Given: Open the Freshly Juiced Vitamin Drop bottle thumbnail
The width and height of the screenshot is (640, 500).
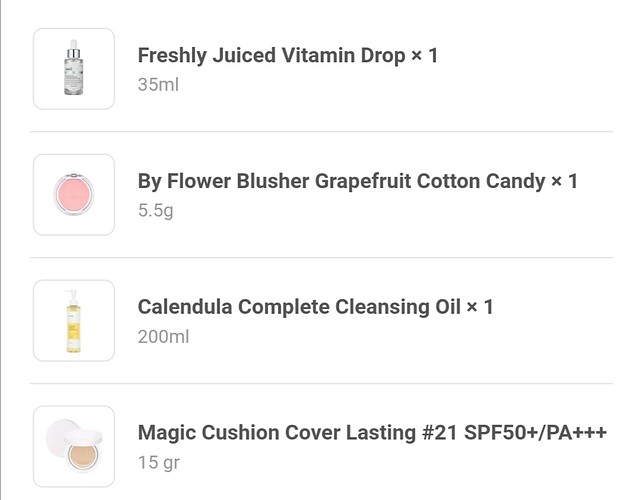Looking at the screenshot, I should click(x=74, y=69).
